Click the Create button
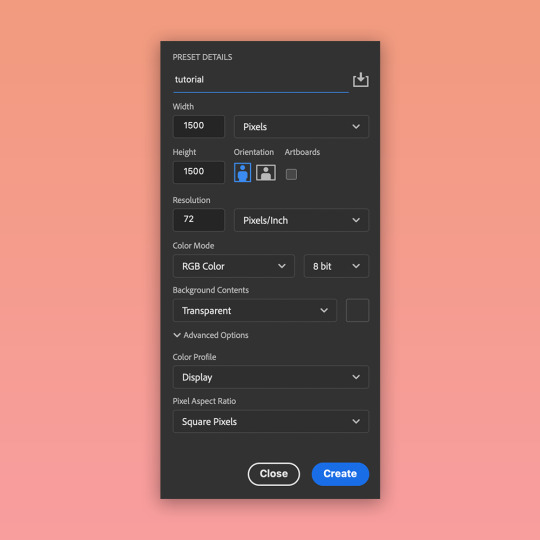 tap(340, 474)
